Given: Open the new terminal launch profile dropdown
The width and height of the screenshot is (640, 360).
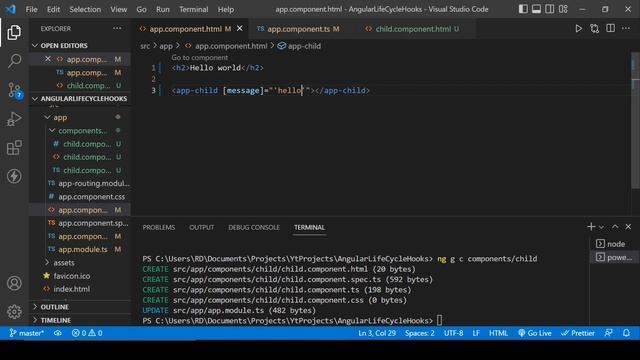Looking at the screenshot, I should click(x=601, y=227).
